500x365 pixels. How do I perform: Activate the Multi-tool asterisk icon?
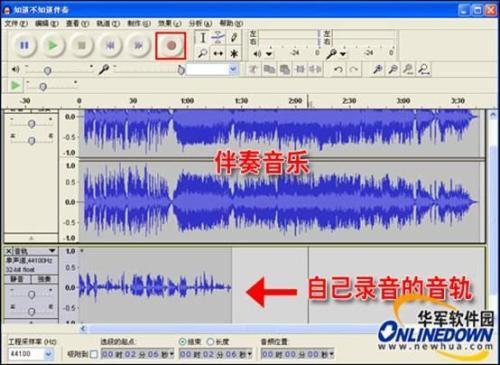[234, 53]
